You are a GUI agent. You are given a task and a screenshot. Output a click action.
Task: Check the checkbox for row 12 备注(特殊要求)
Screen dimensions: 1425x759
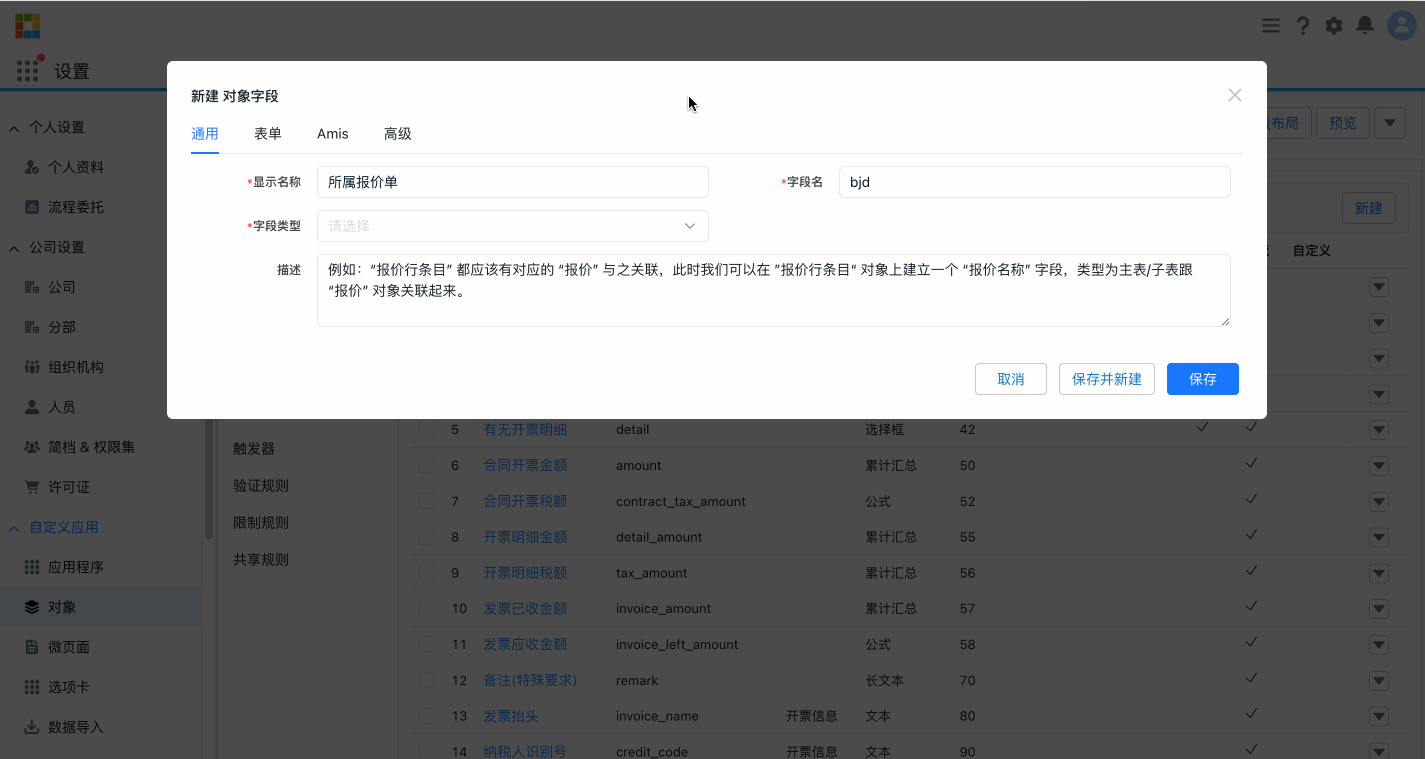(x=427, y=680)
